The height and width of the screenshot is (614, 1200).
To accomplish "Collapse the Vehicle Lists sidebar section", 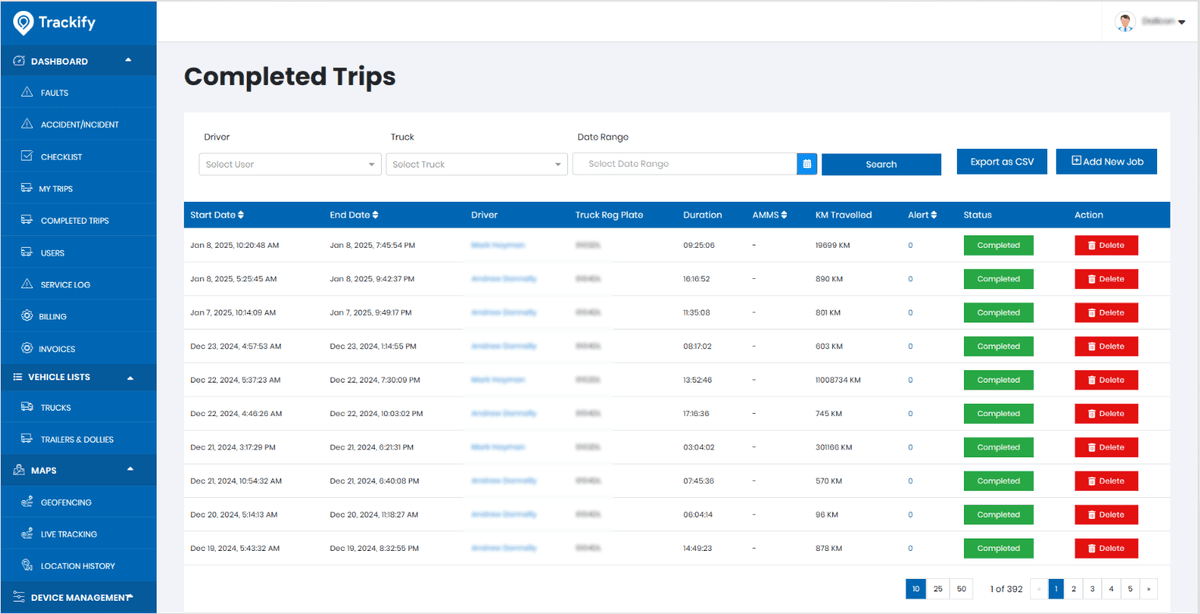I will [129, 377].
